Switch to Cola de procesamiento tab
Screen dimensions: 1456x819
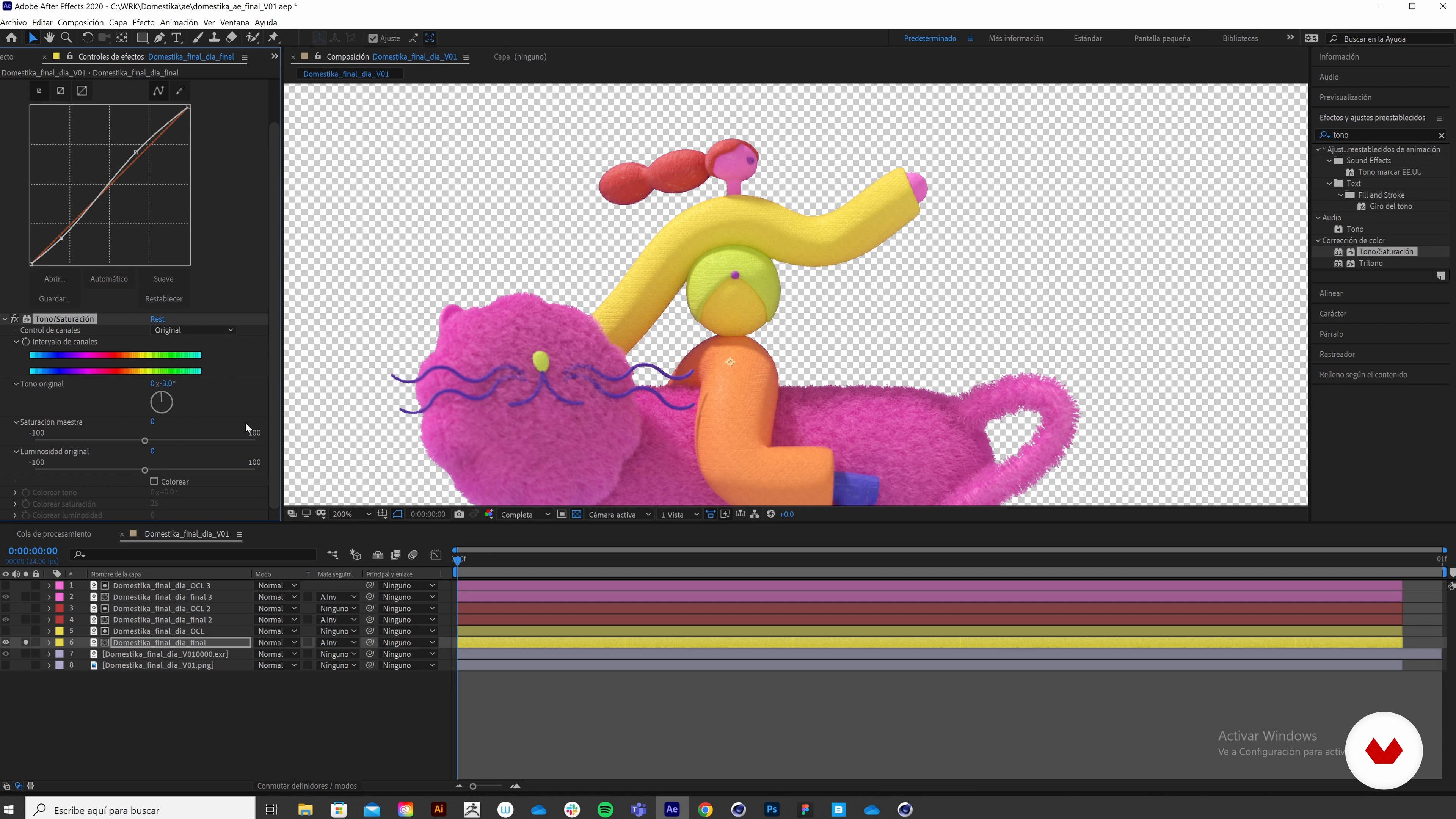54,533
